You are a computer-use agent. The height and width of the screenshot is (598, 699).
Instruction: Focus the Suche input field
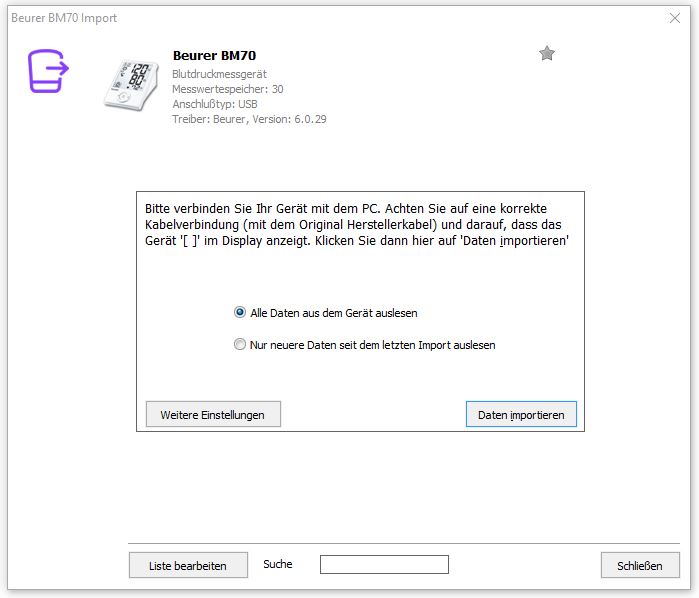(x=384, y=564)
